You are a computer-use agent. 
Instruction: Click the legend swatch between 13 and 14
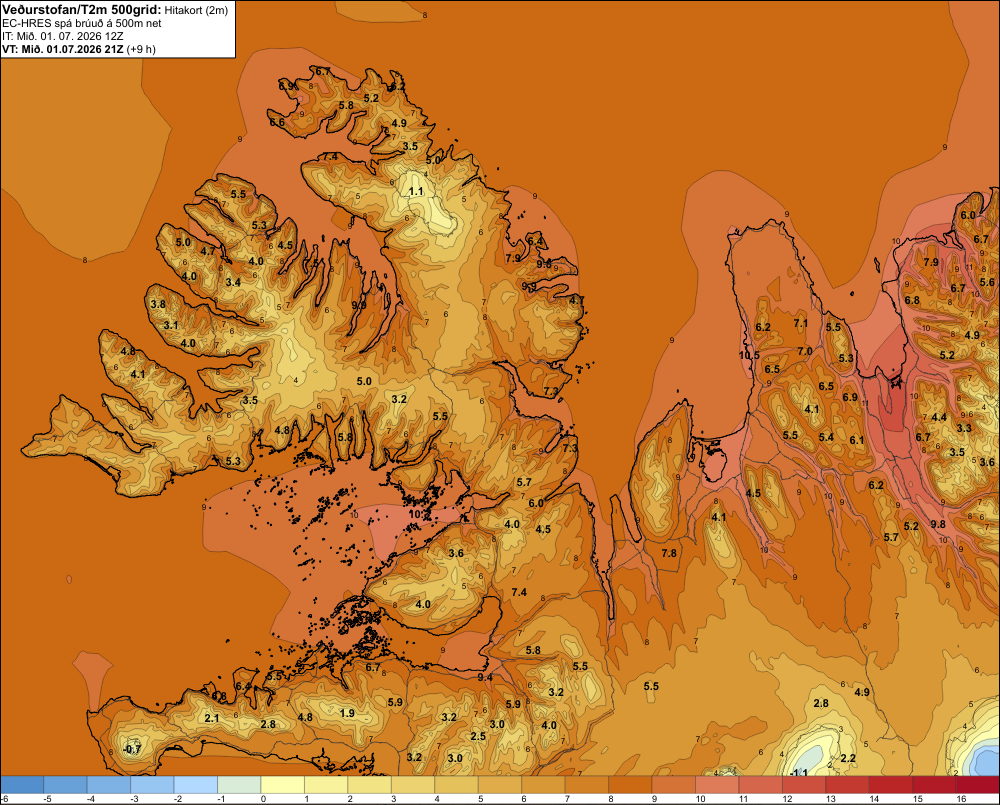point(847,785)
